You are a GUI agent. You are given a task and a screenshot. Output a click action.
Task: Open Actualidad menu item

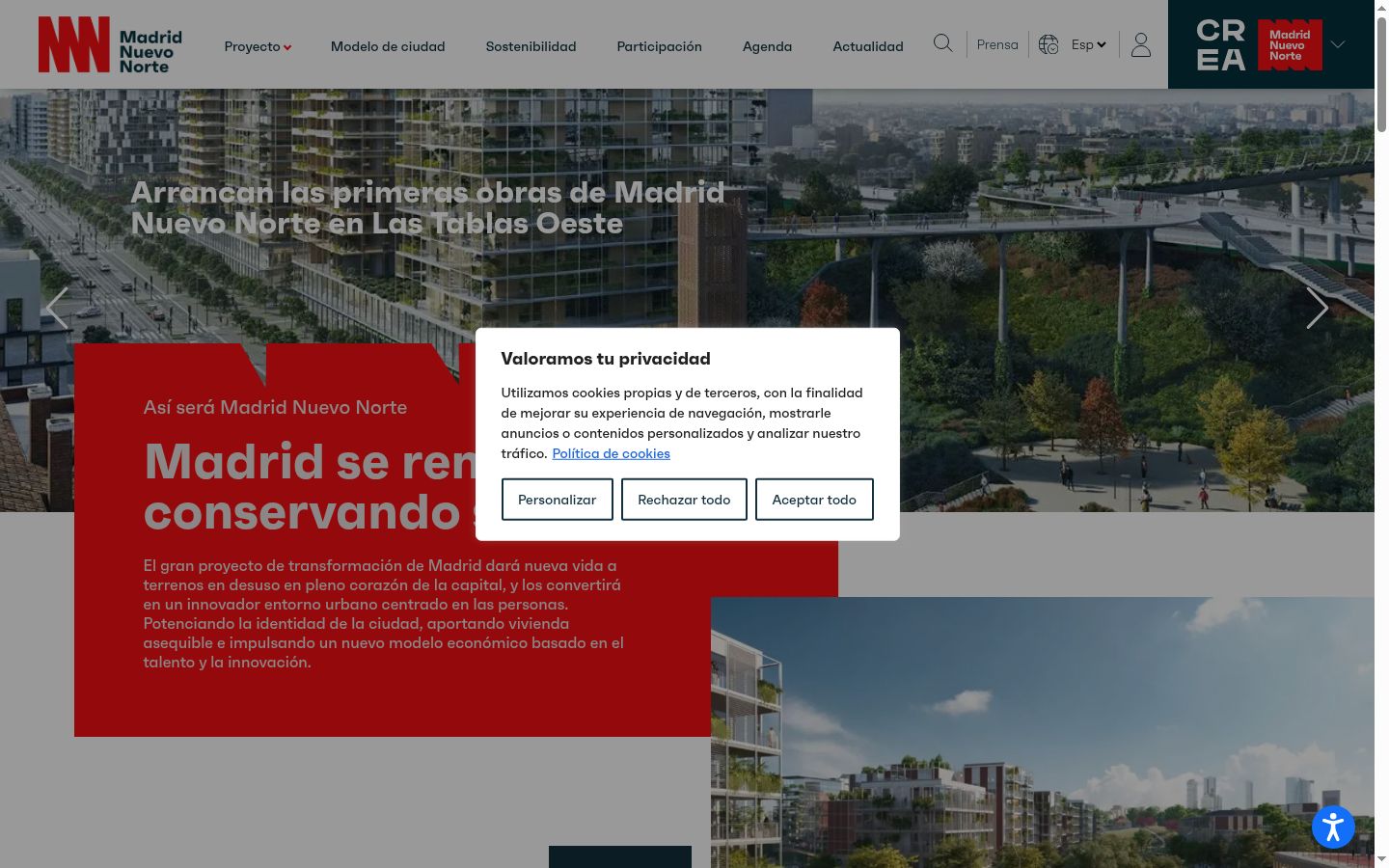pos(868,46)
